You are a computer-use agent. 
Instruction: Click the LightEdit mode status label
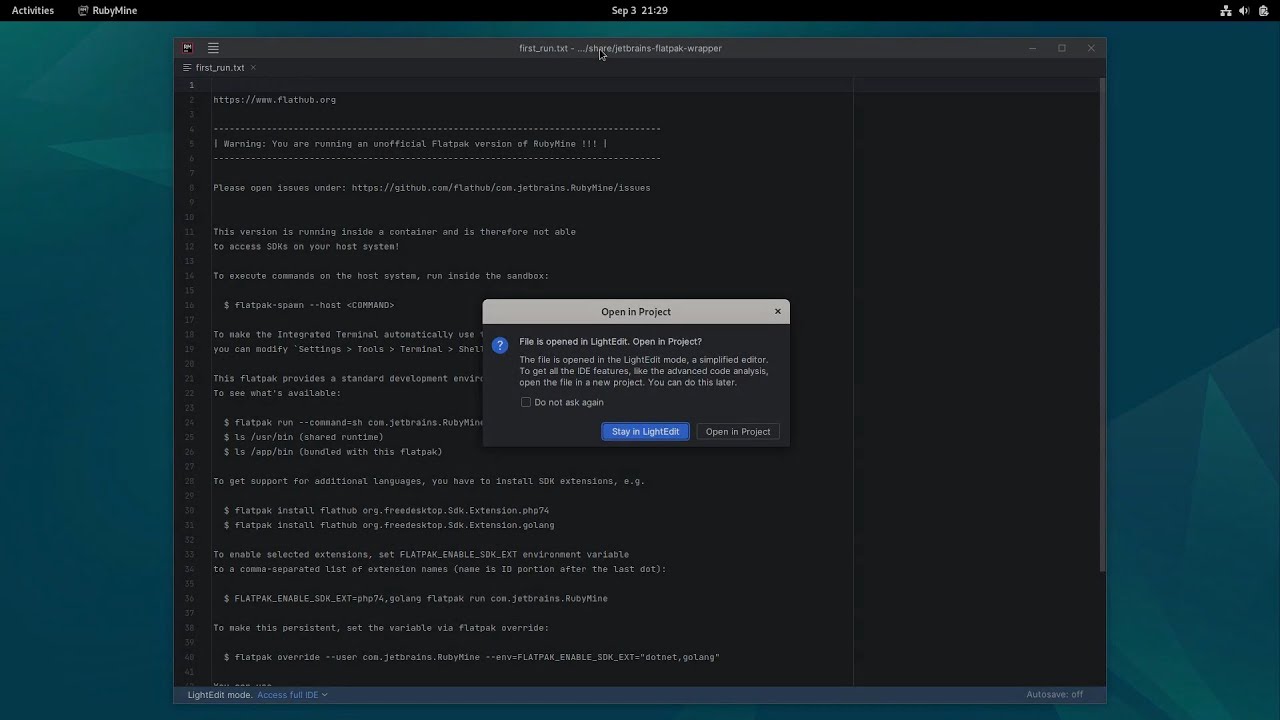[x=220, y=694]
